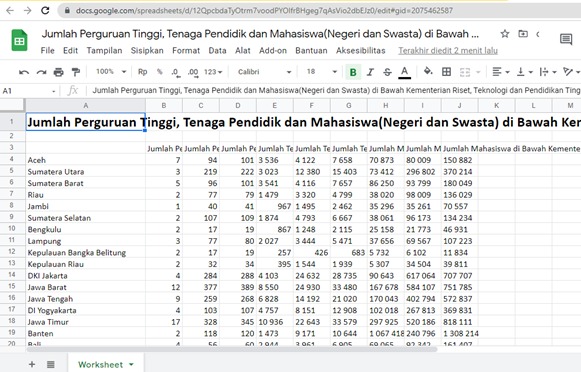Image resolution: width=581 pixels, height=372 pixels.
Task: Select the Paint format tool
Action: click(76, 72)
